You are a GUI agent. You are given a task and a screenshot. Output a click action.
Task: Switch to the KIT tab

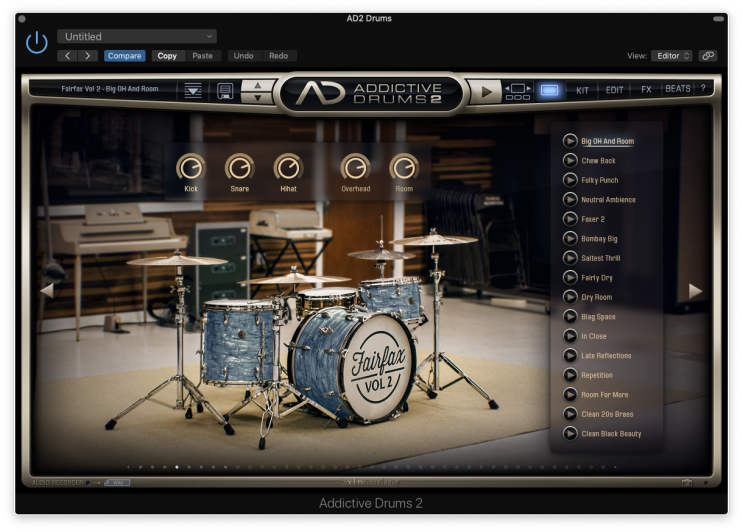coord(582,90)
